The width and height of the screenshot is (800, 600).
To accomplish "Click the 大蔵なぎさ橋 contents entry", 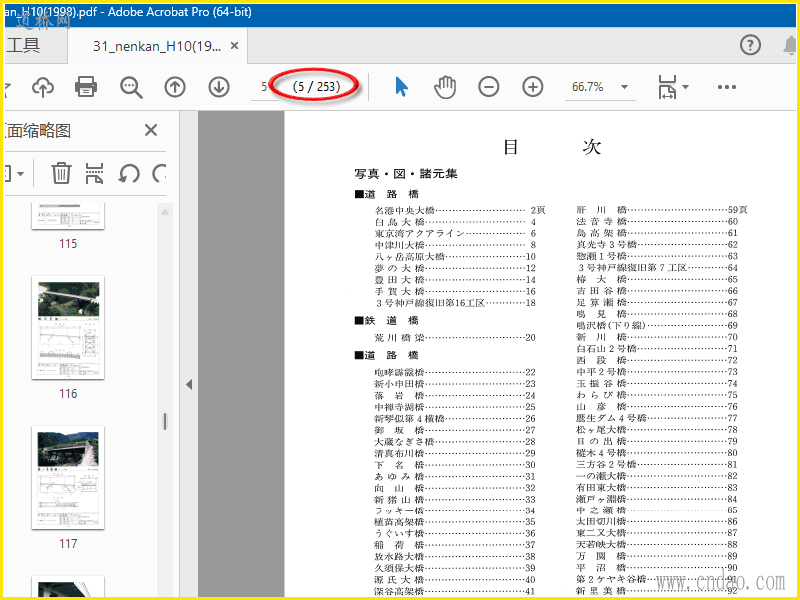I will 455,442.
